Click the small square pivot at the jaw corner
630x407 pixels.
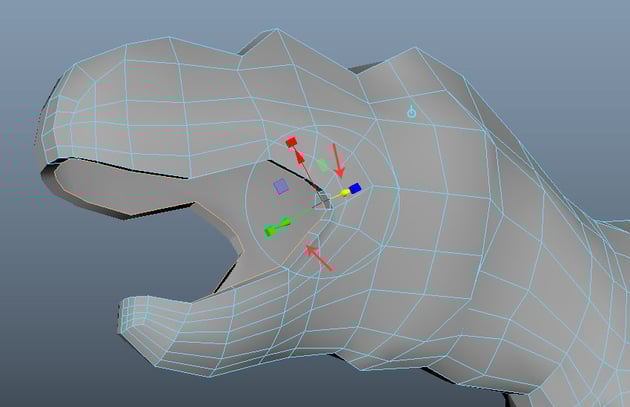(324, 201)
